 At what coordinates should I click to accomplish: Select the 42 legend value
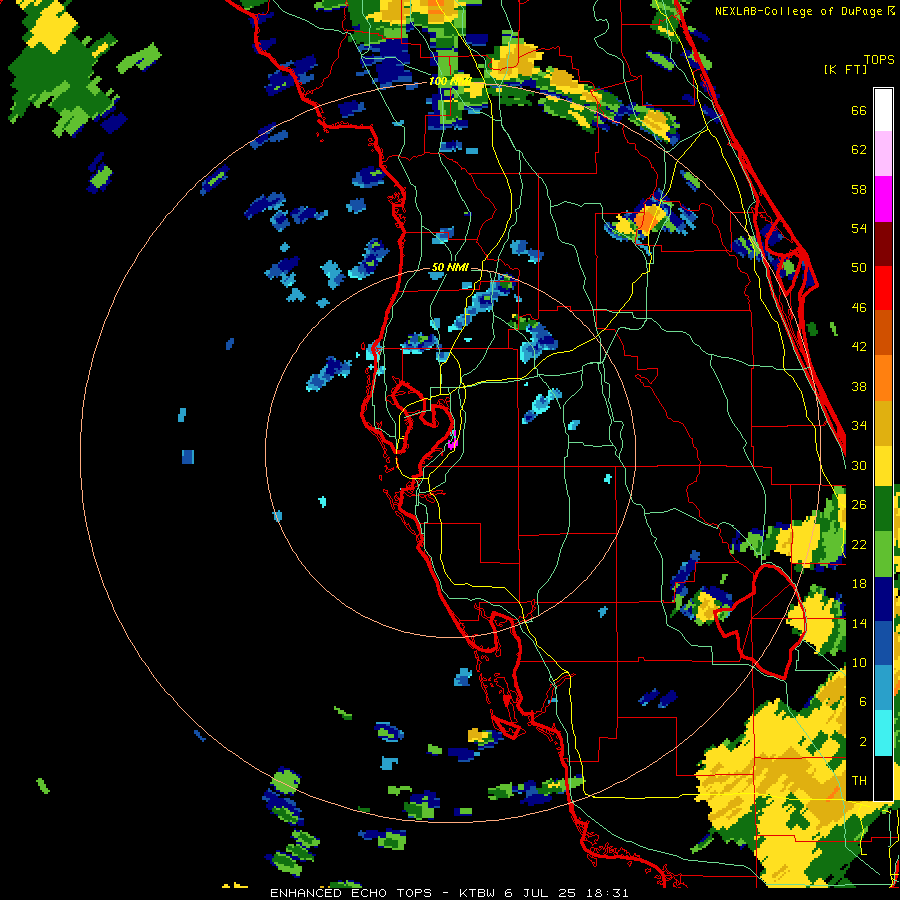(859, 347)
